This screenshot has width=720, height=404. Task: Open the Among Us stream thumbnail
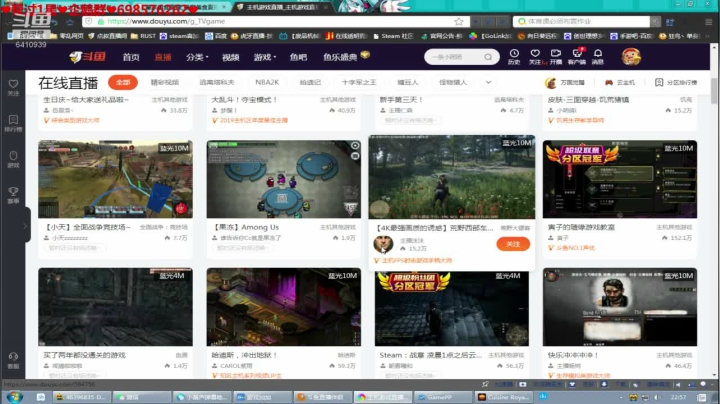click(x=283, y=179)
